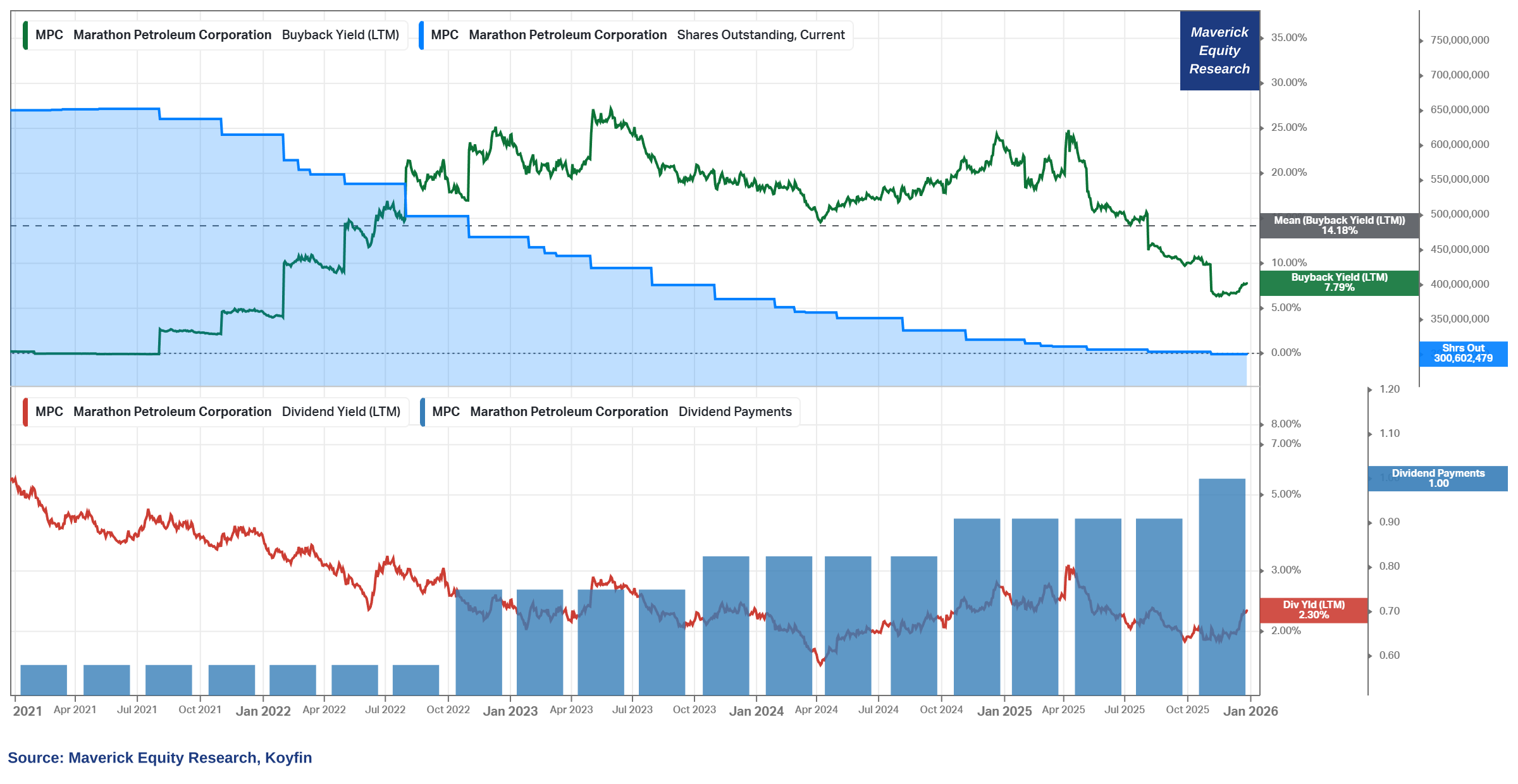
Task: Click the 750,000,000 shares axis tick
Action: (1459, 40)
